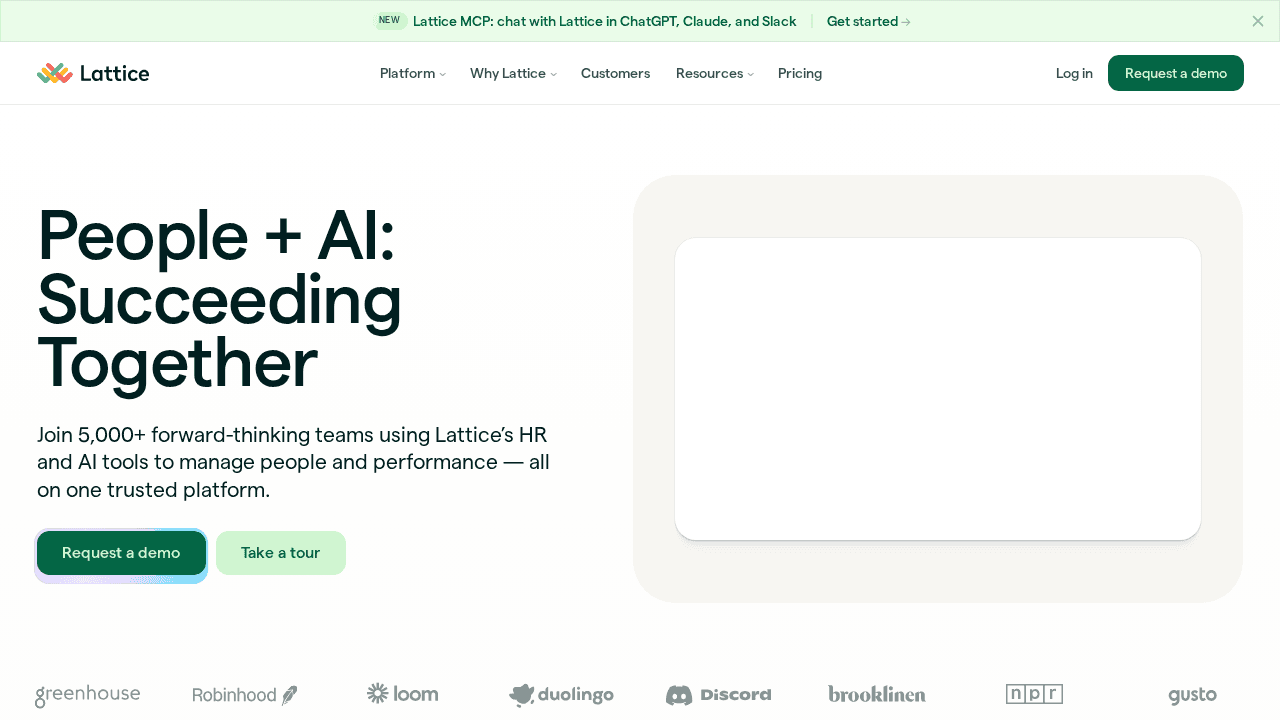Dismiss the announcement banner with the X
The height and width of the screenshot is (720, 1280).
point(1258,21)
